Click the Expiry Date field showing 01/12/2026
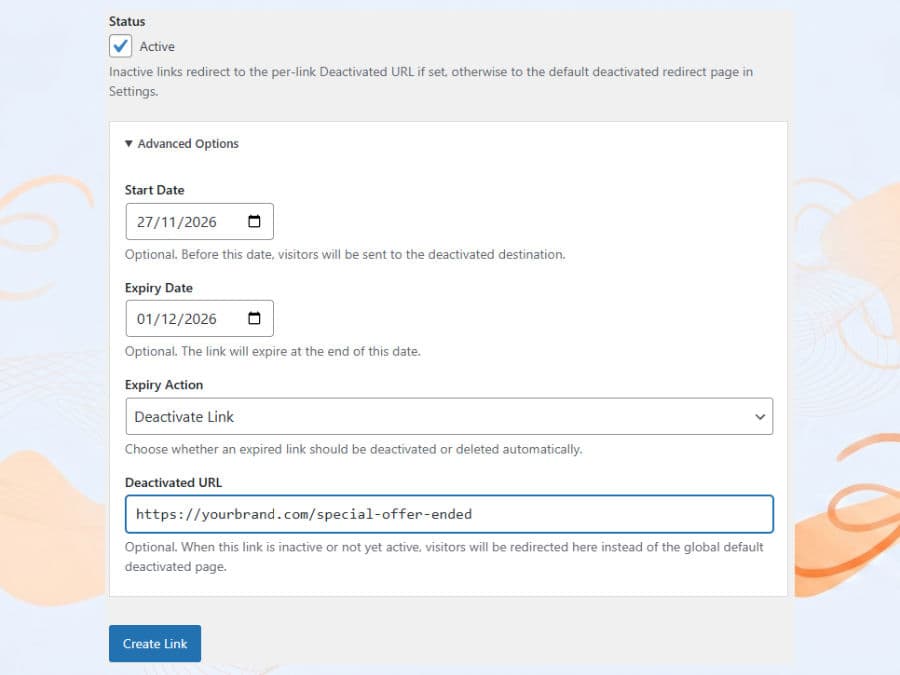Viewport: 900px width, 675px height. pos(200,319)
